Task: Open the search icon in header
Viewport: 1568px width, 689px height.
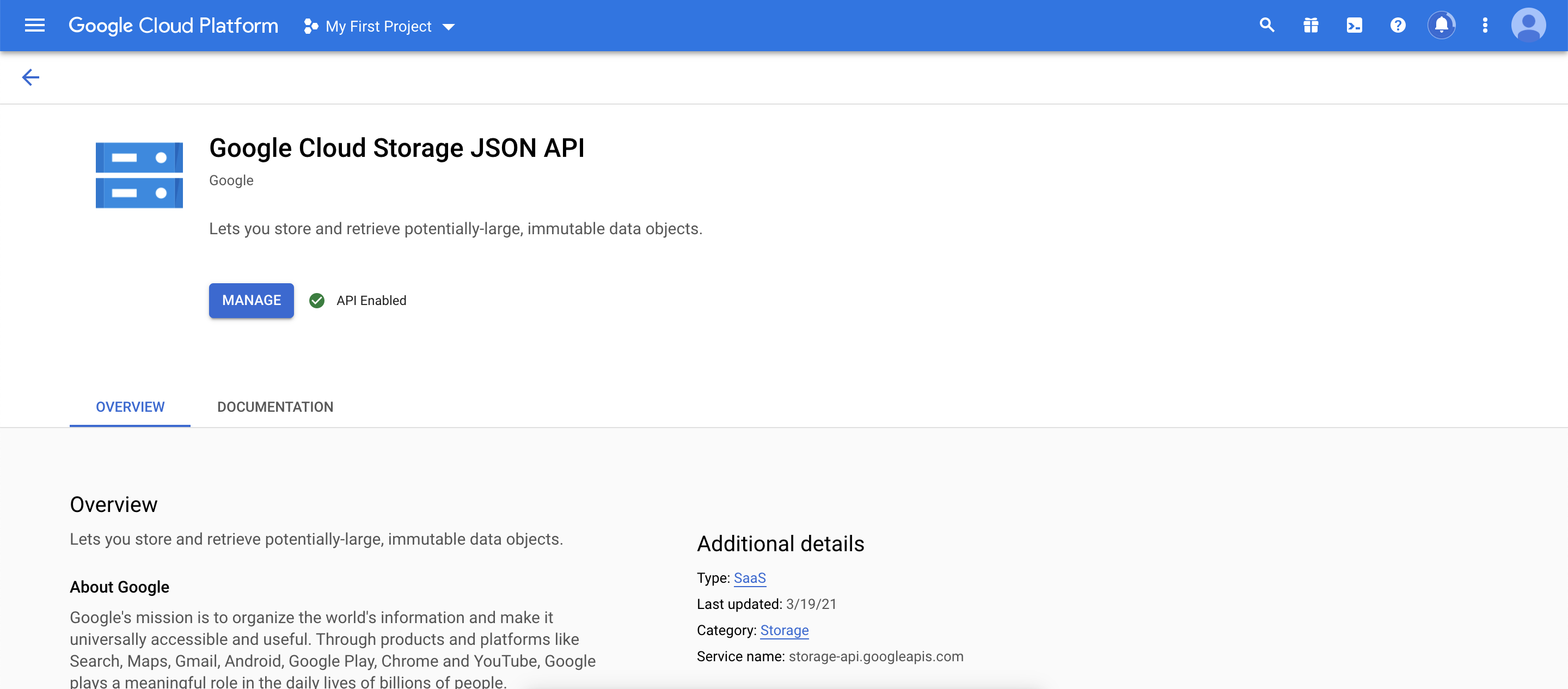Action: 1267,25
